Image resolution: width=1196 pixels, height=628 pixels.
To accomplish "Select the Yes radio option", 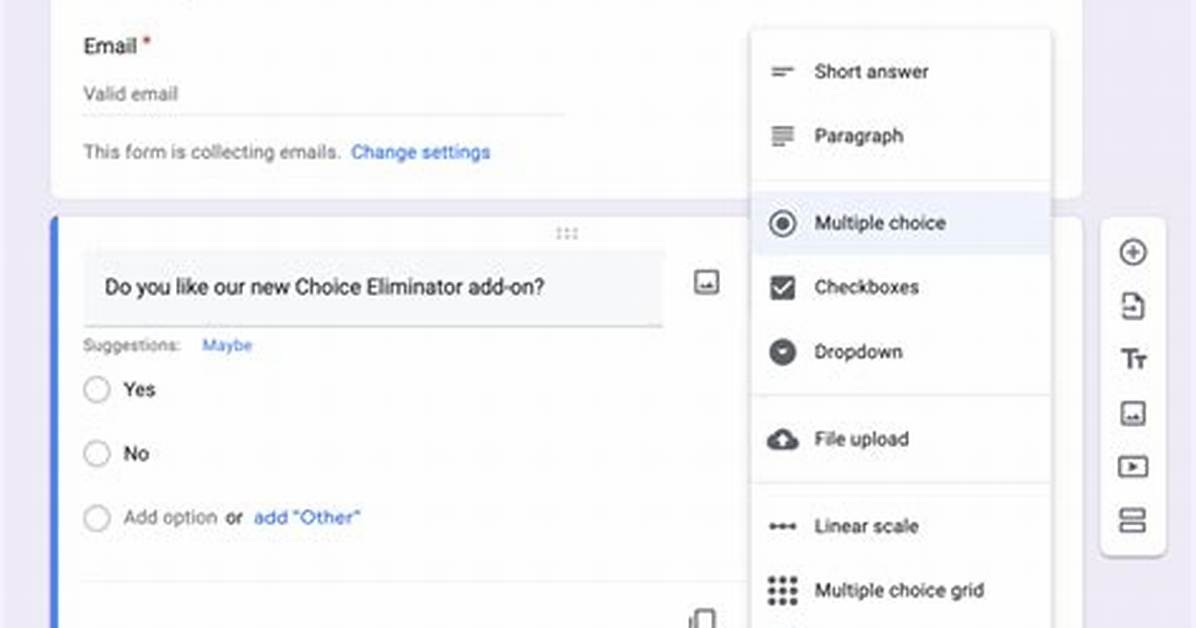I will click(x=97, y=390).
